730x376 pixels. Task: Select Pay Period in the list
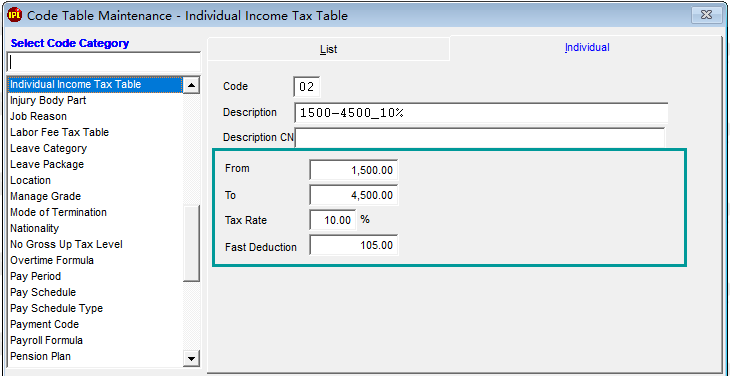click(x=95, y=276)
